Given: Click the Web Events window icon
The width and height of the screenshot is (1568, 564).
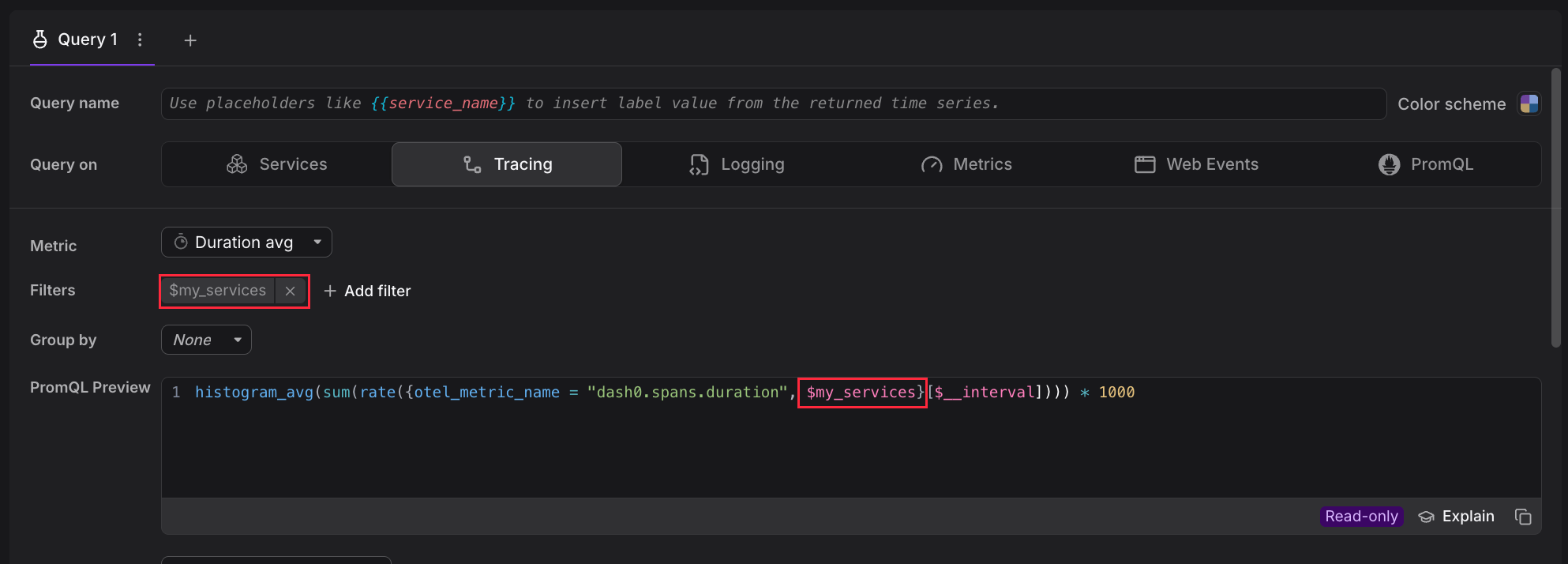Looking at the screenshot, I should coord(1145,164).
